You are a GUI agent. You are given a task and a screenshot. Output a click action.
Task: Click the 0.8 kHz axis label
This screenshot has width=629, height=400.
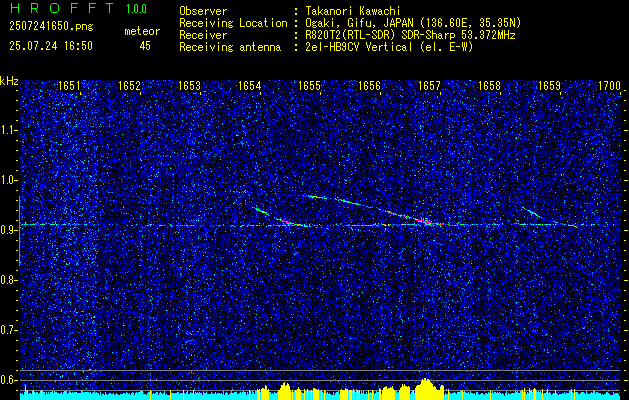9,280
